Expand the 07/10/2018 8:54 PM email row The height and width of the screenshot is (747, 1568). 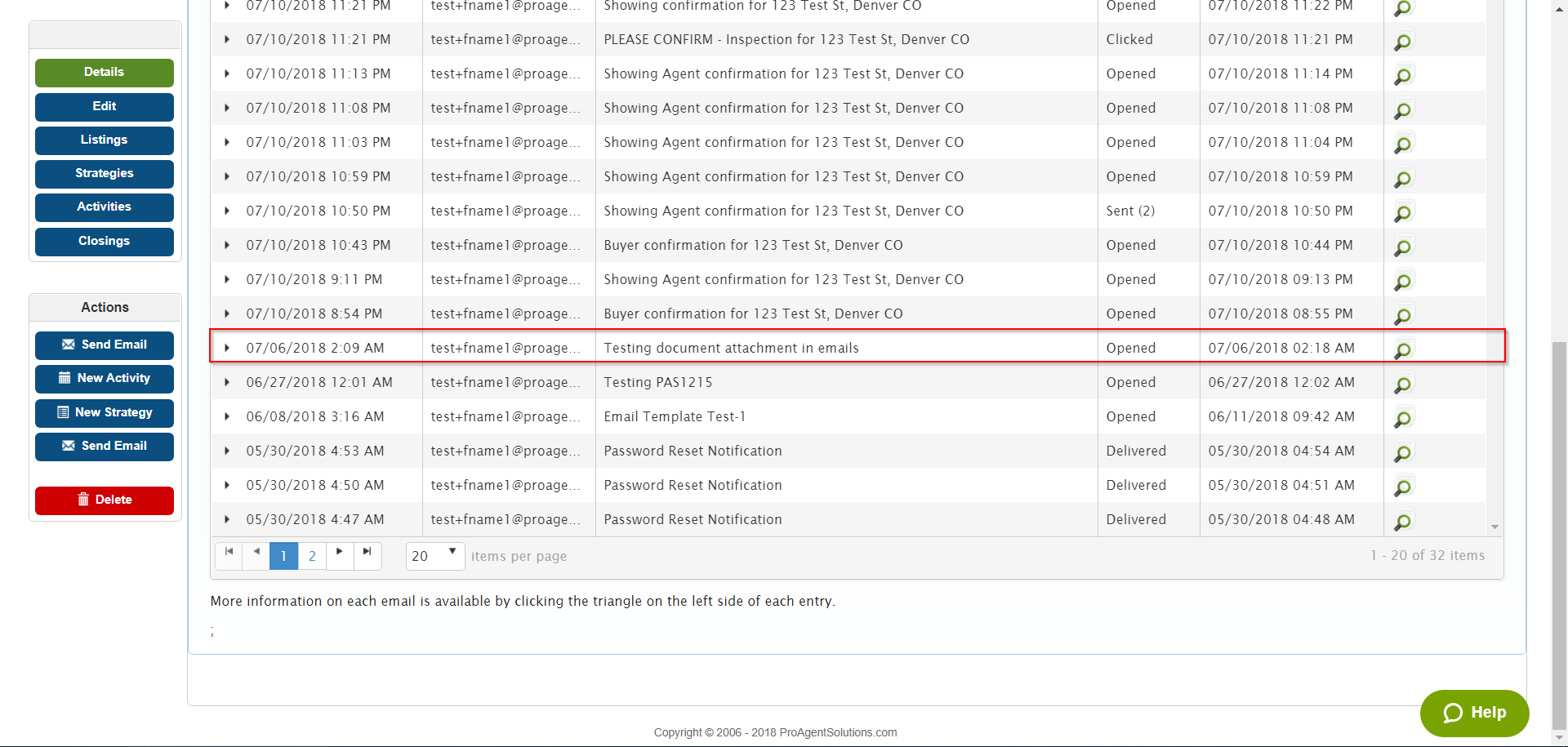tap(227, 313)
